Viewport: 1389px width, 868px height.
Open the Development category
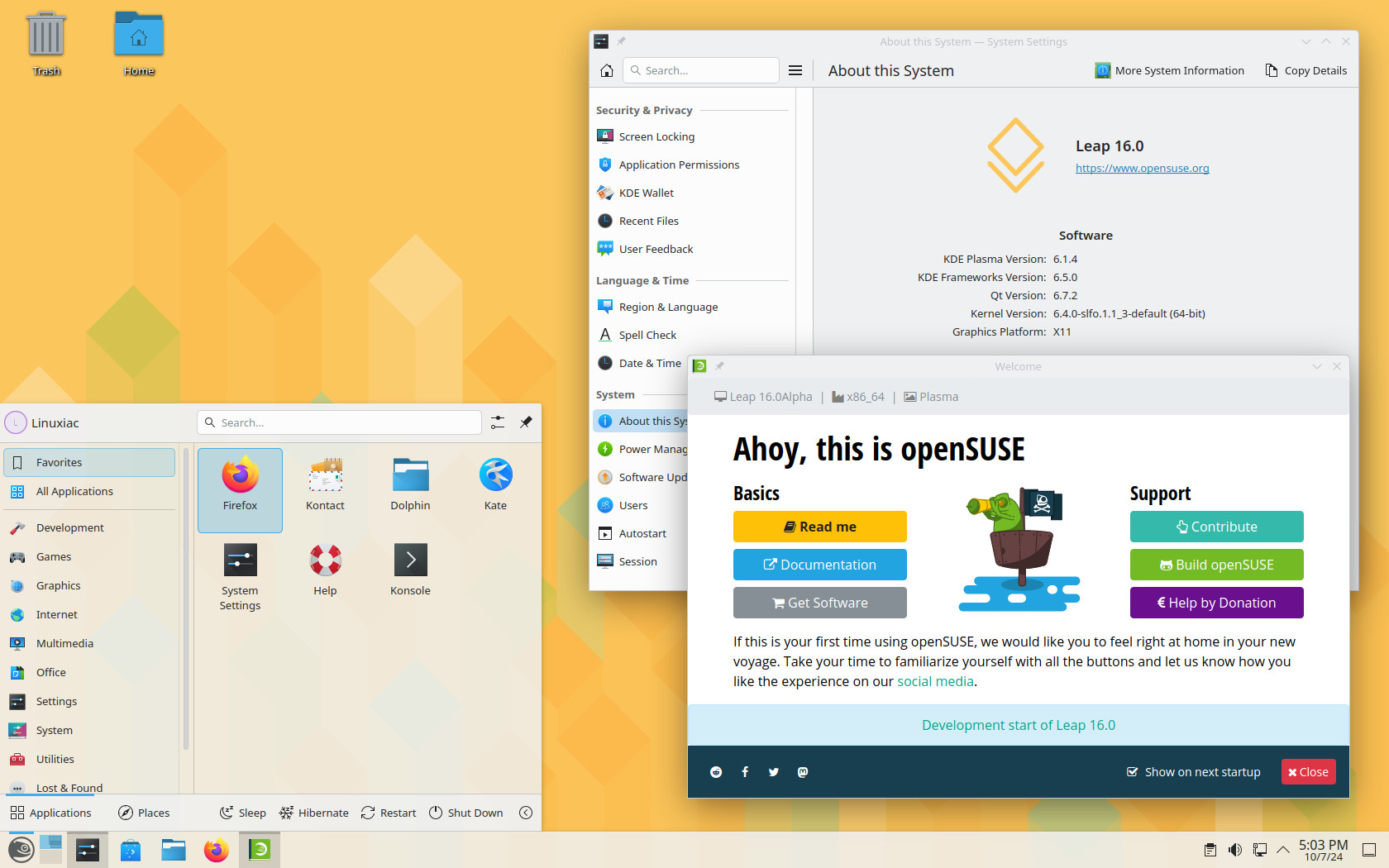(89, 527)
